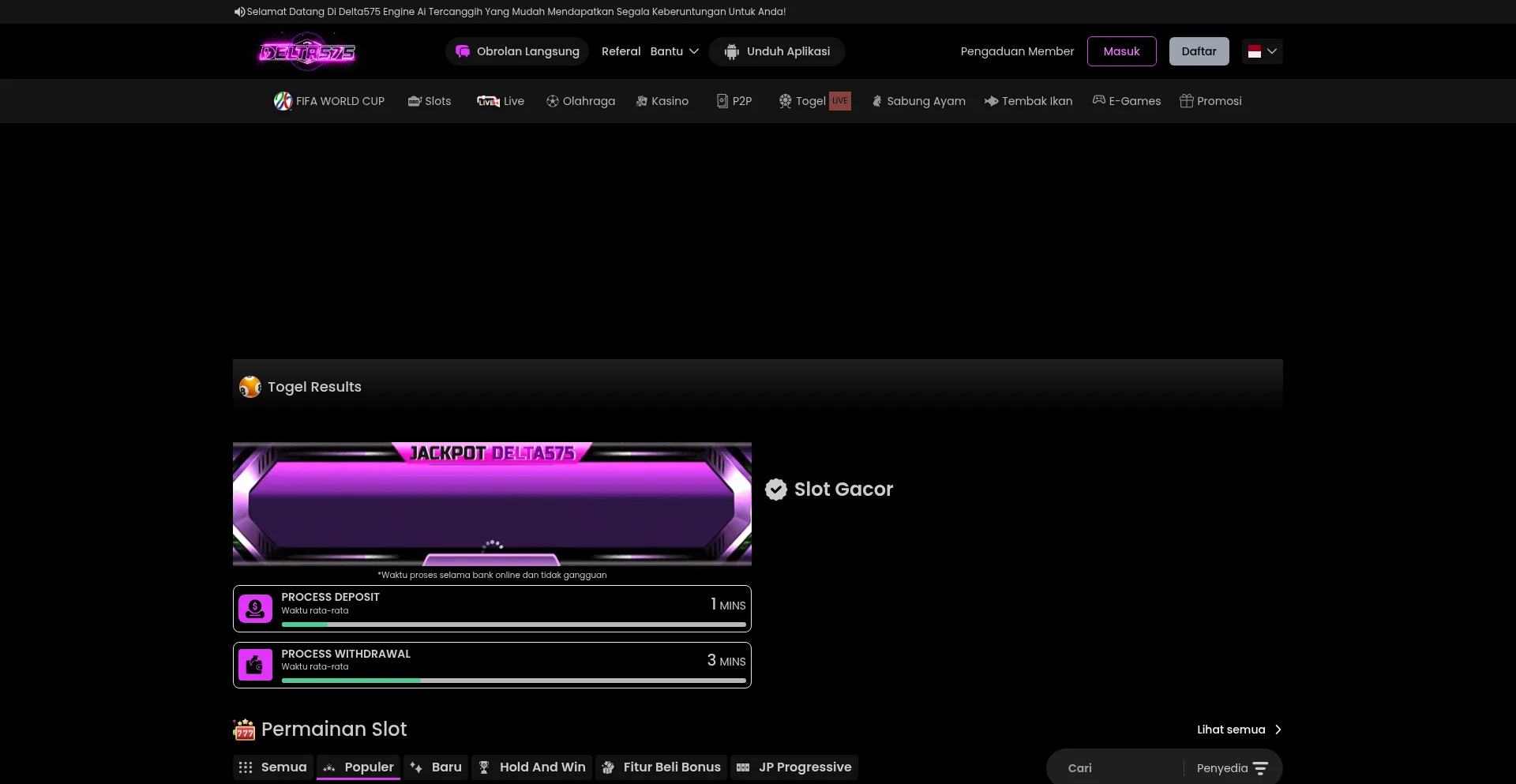Viewport: 1516px width, 784px height.
Task: Click the Slots machine icon
Action: click(415, 101)
